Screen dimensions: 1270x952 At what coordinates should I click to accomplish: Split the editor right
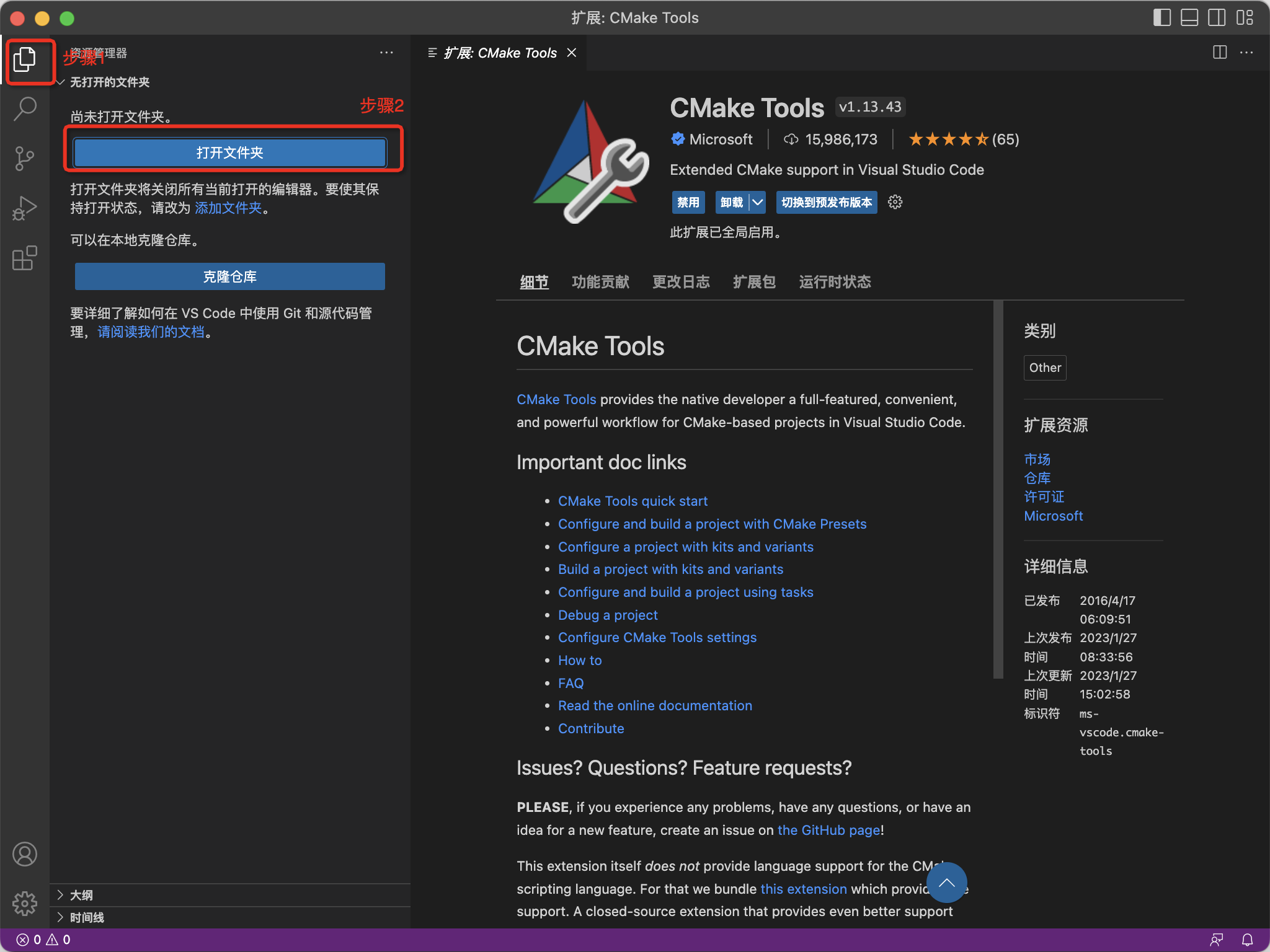point(1220,53)
